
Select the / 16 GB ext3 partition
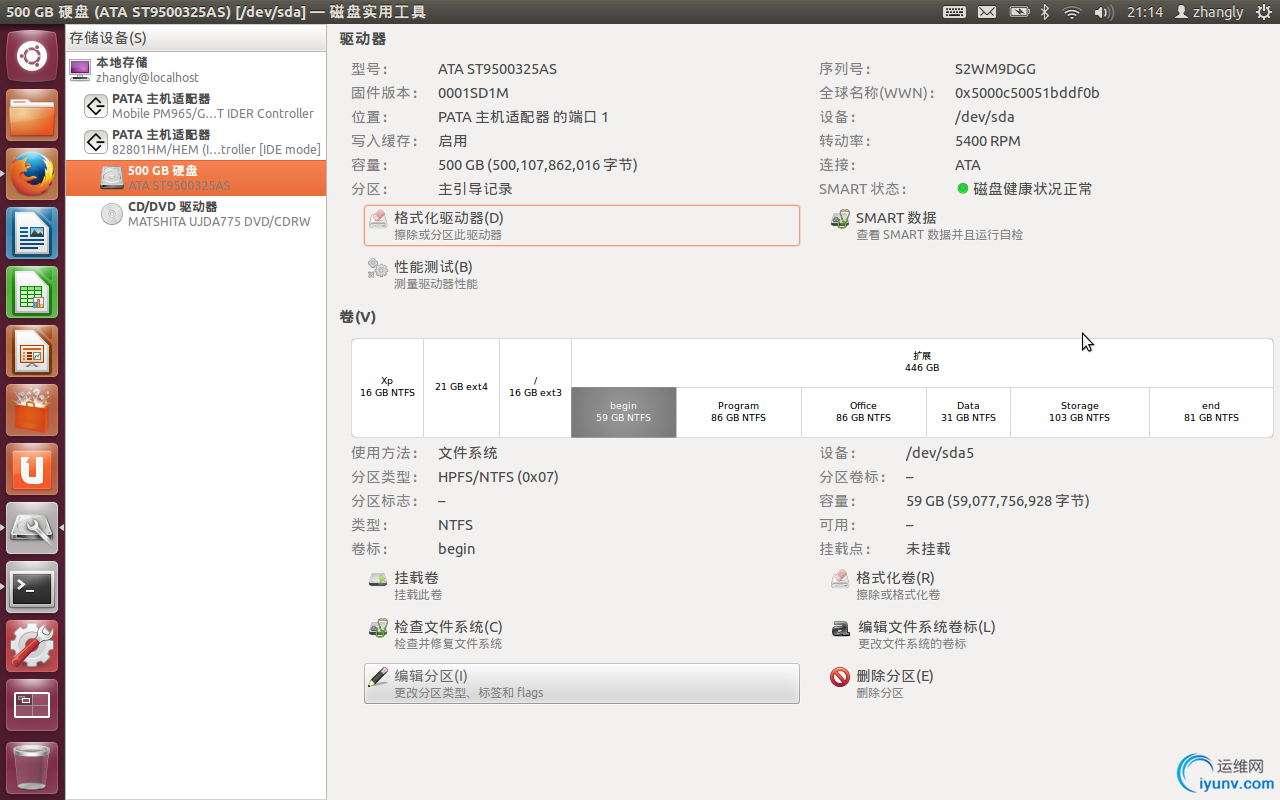click(x=536, y=388)
